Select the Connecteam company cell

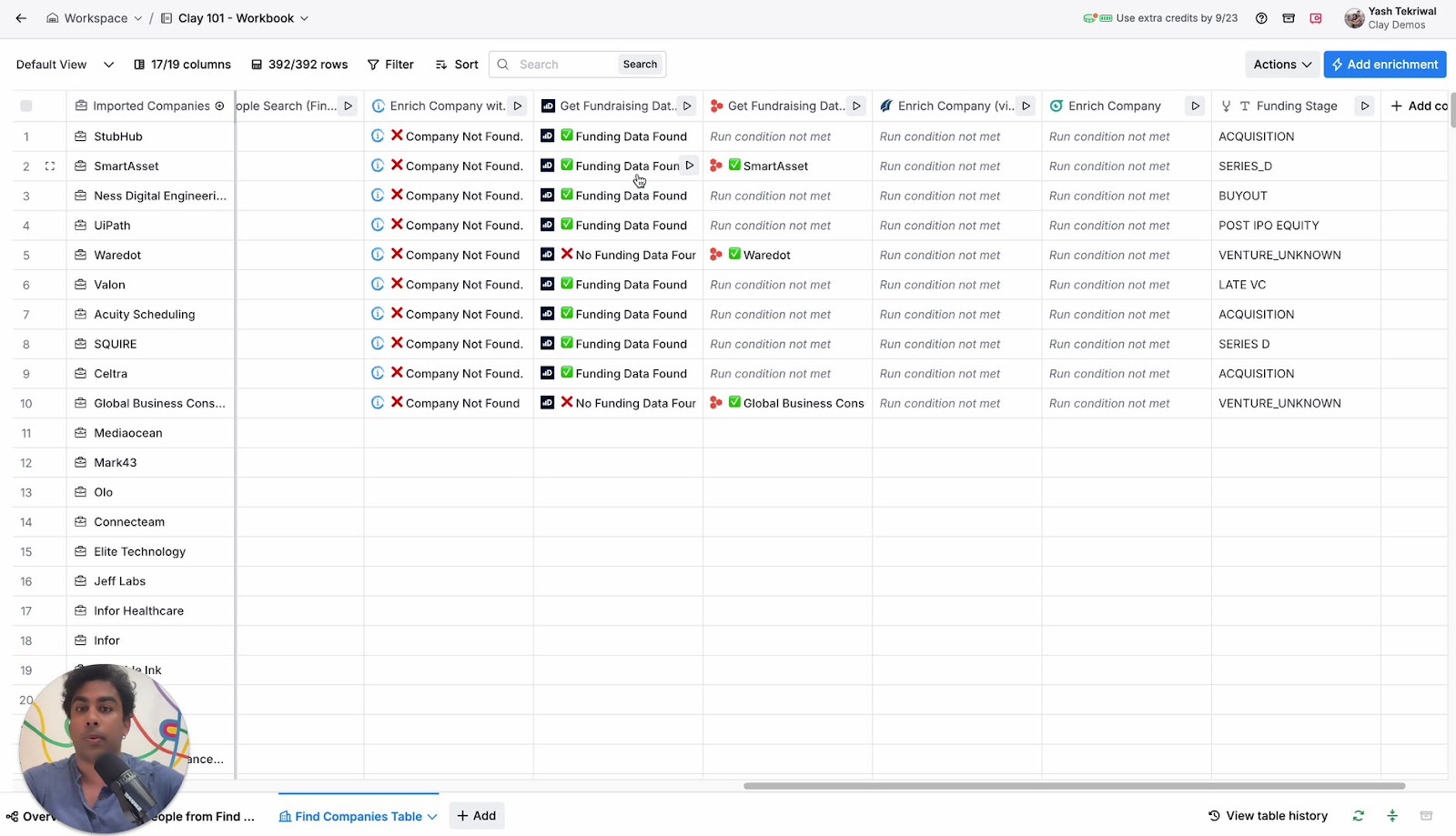(x=151, y=522)
